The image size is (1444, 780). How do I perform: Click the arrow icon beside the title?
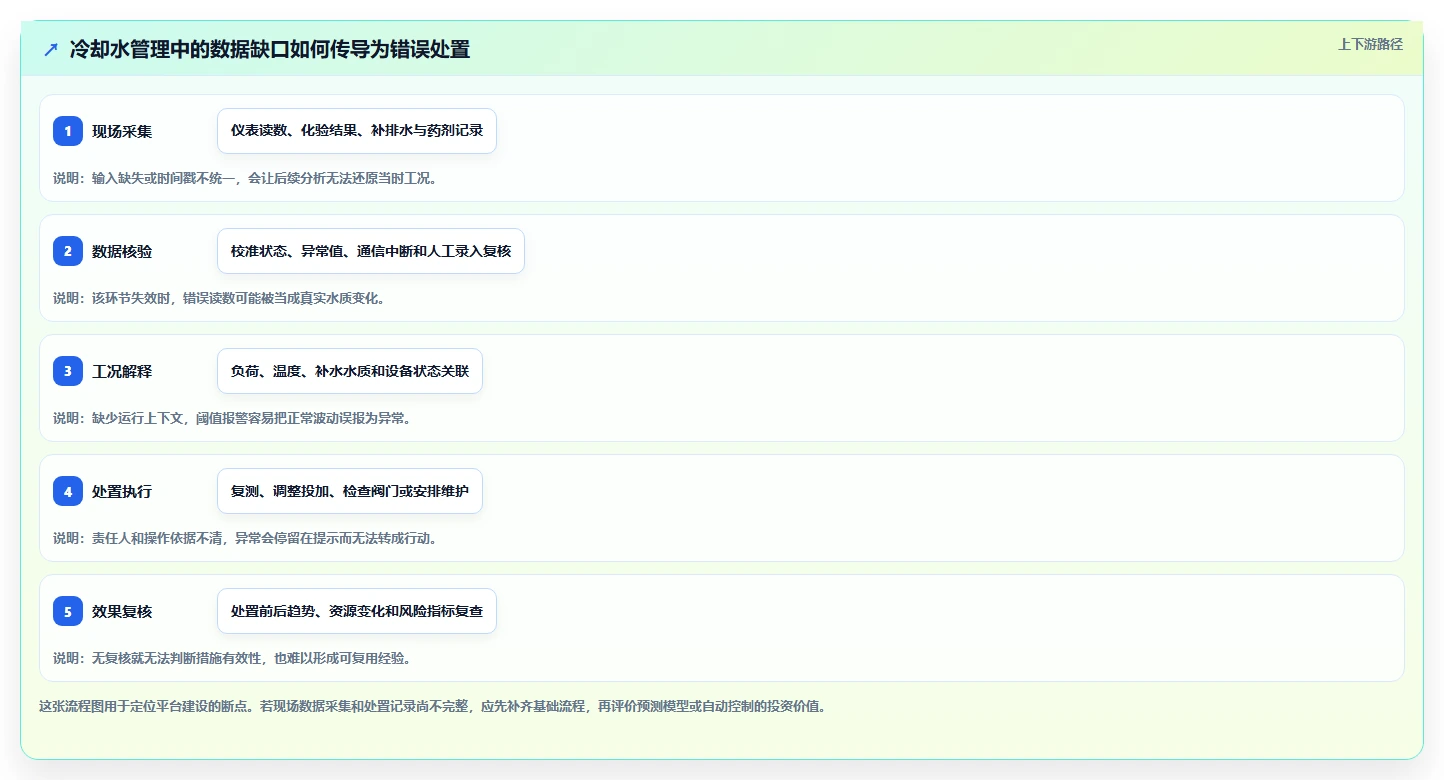51,49
